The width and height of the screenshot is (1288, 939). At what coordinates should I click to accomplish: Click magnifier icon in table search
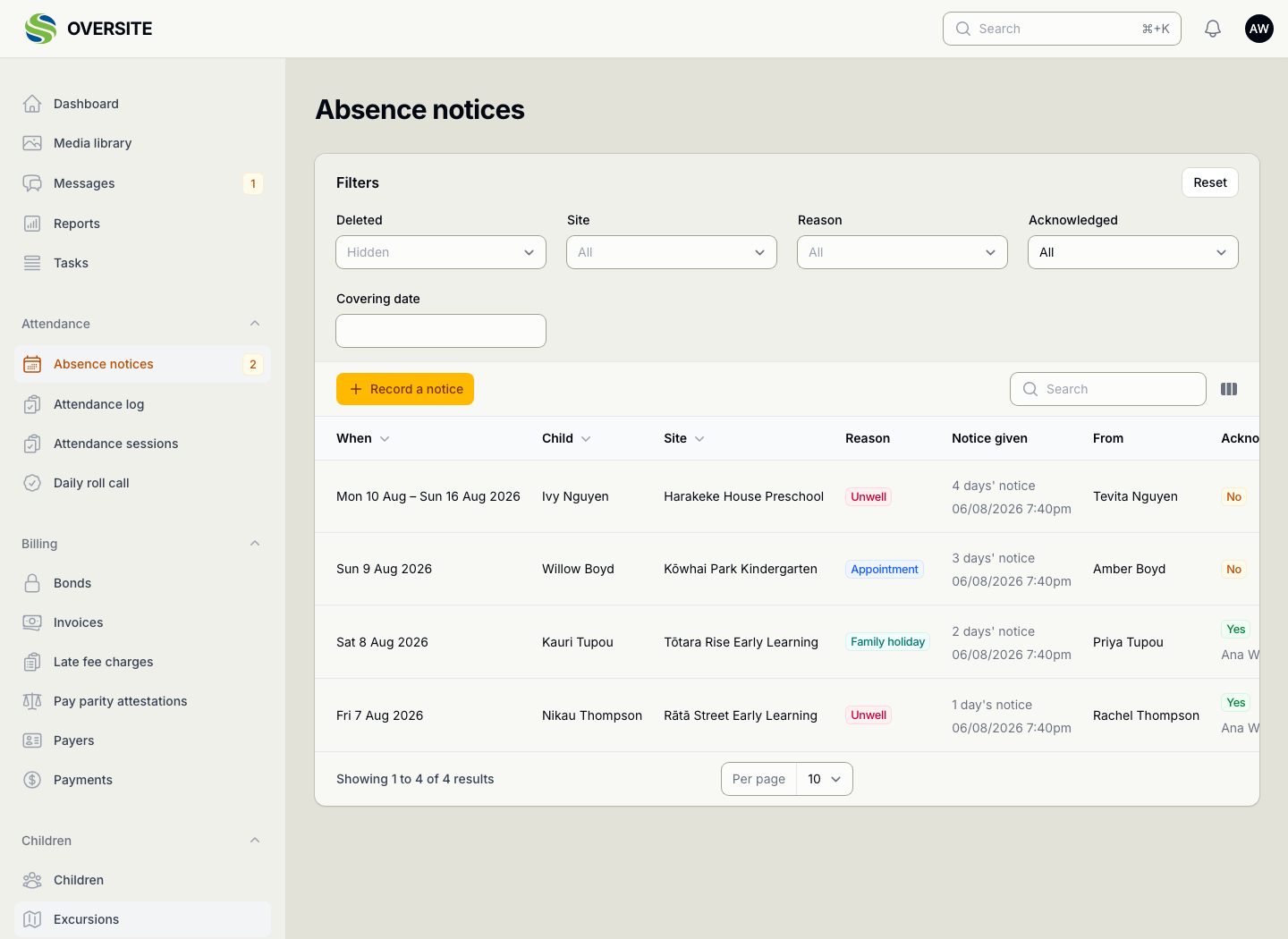coord(1030,389)
